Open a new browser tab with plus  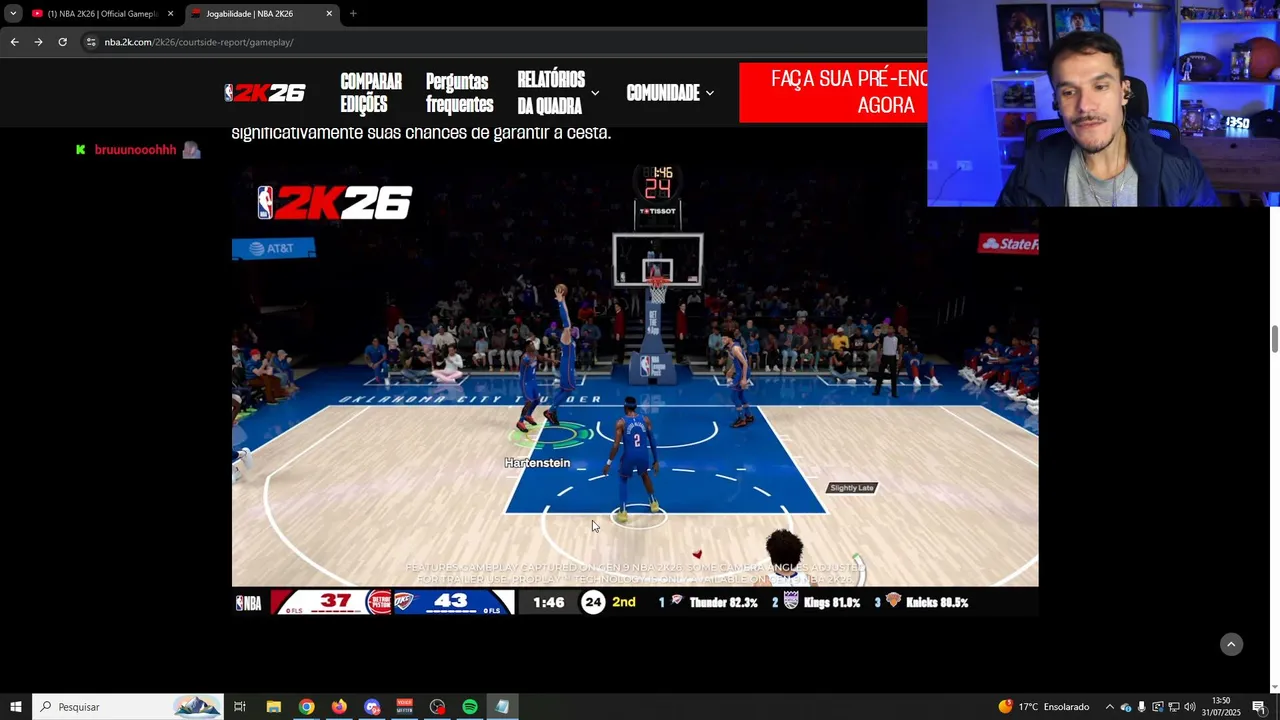click(353, 13)
